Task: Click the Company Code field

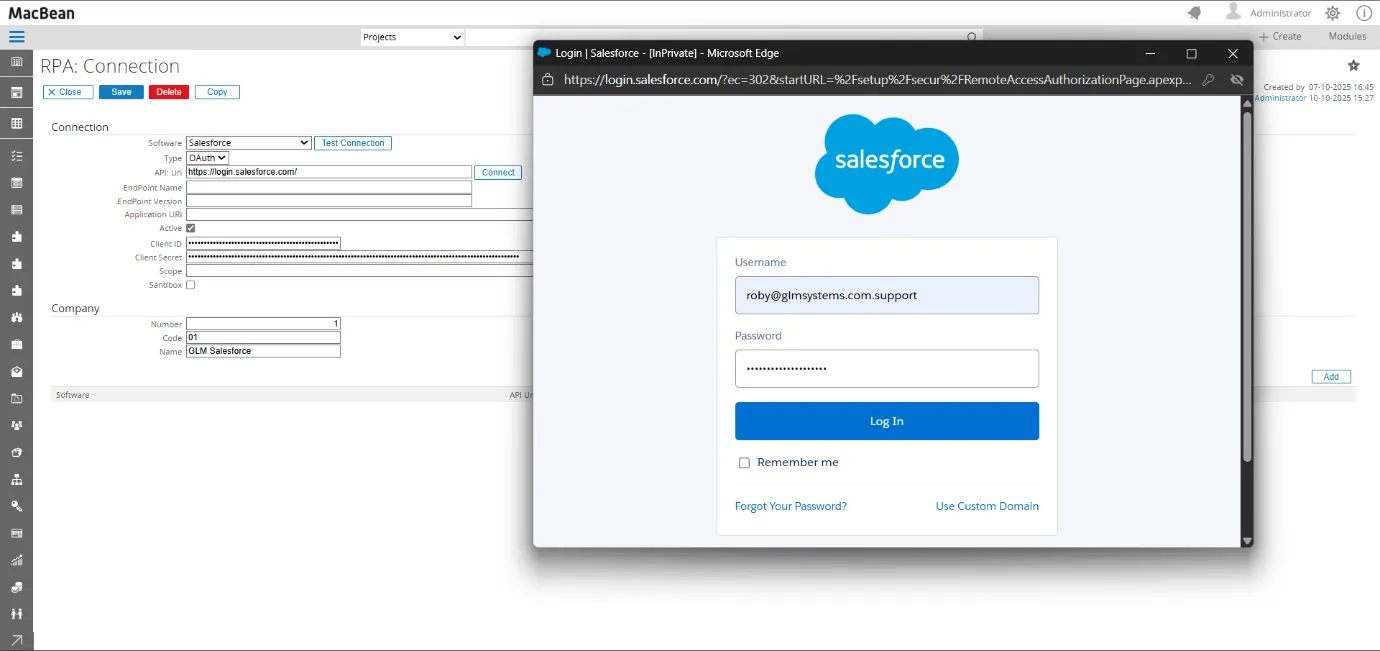Action: point(263,338)
